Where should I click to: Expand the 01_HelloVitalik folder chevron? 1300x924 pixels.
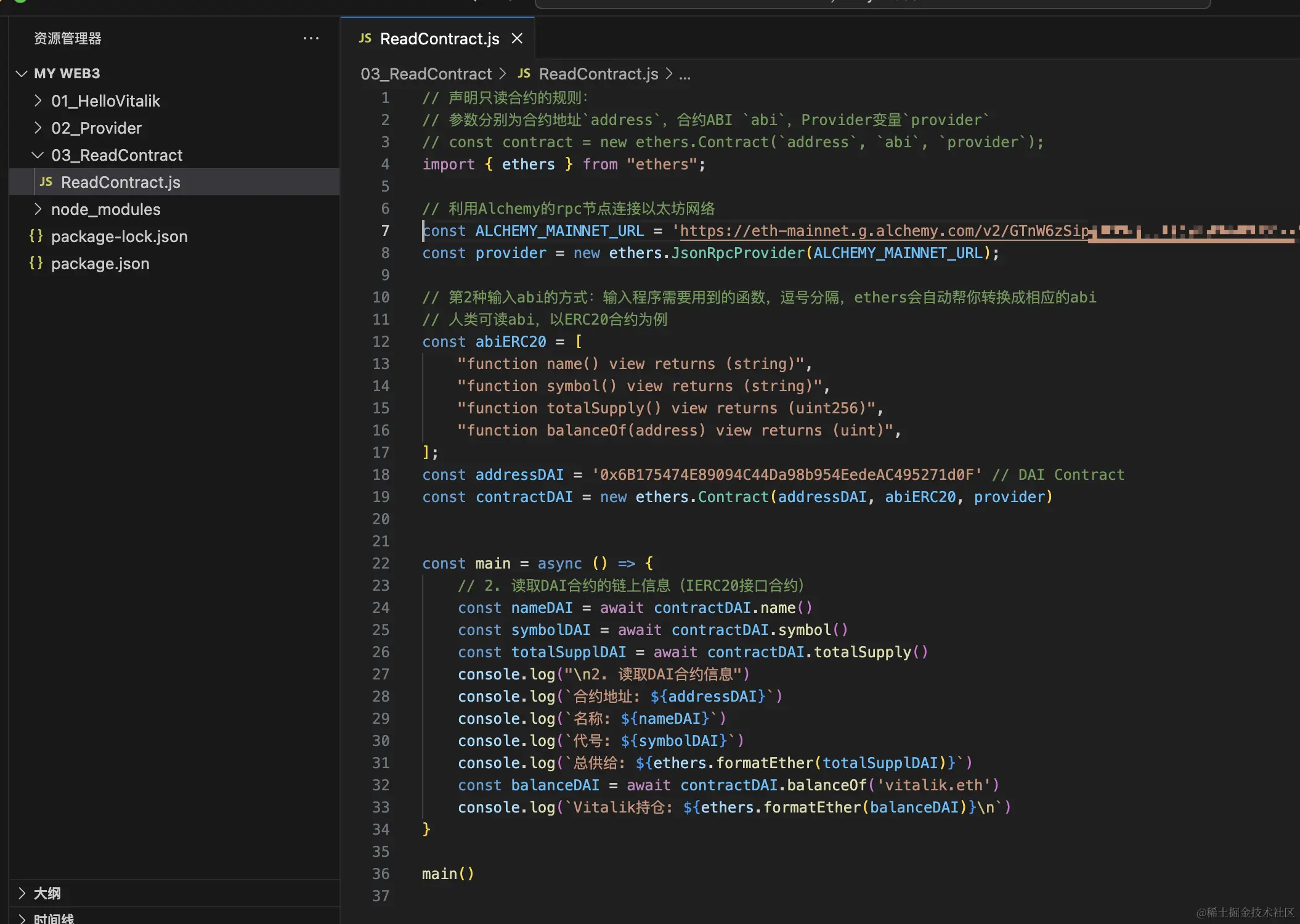tap(38, 100)
